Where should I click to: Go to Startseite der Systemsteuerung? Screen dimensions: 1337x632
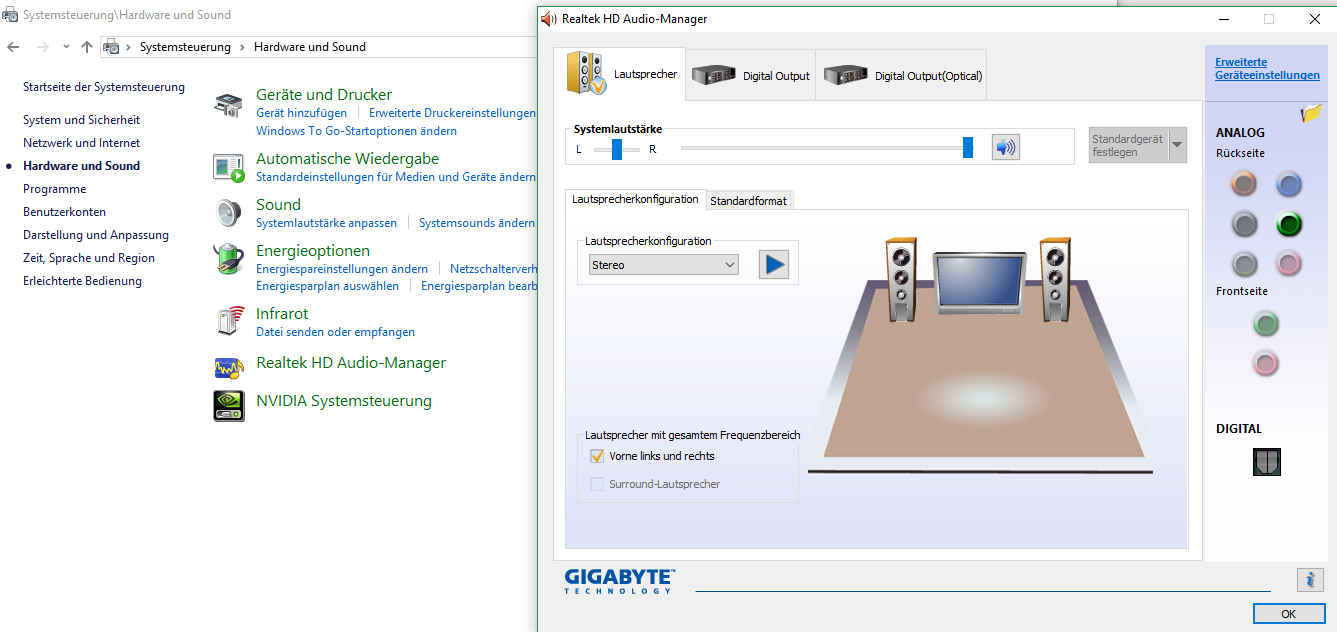tap(104, 87)
